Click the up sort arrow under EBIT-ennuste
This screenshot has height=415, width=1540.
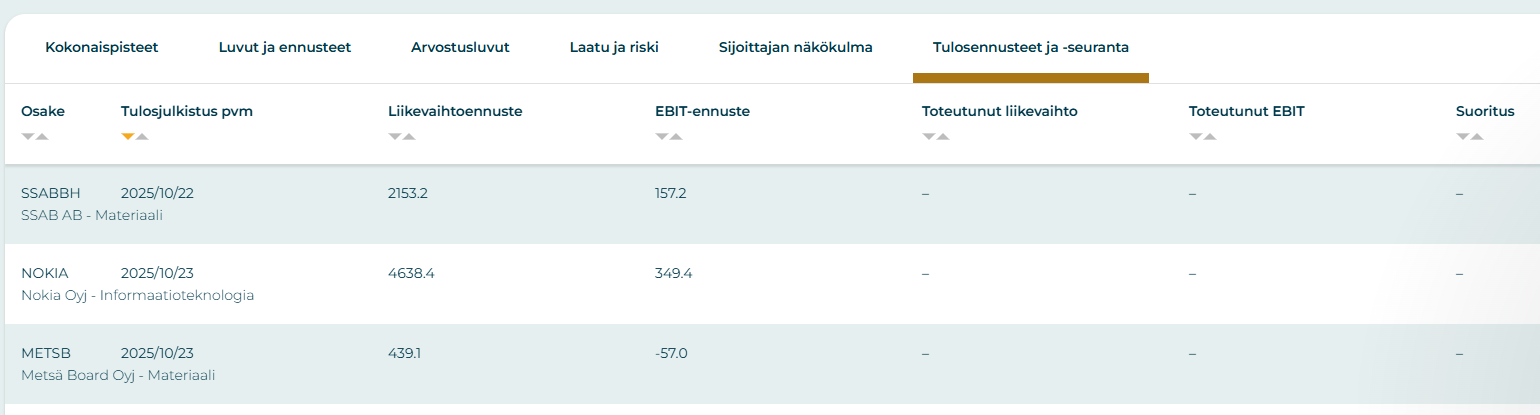(x=676, y=137)
